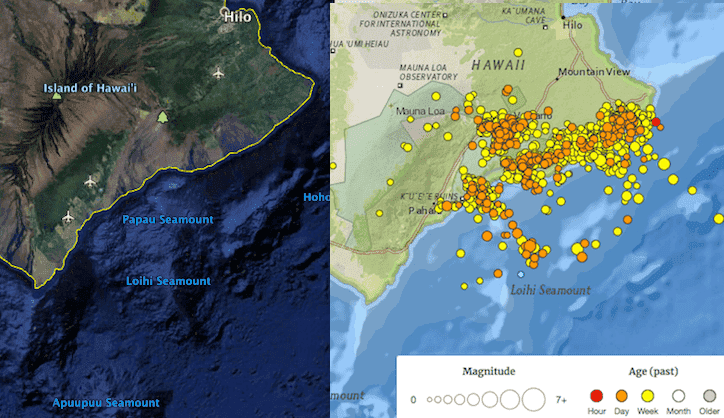Click the Mauna Loa Observatory label
724x418 pixels.
[428, 73]
